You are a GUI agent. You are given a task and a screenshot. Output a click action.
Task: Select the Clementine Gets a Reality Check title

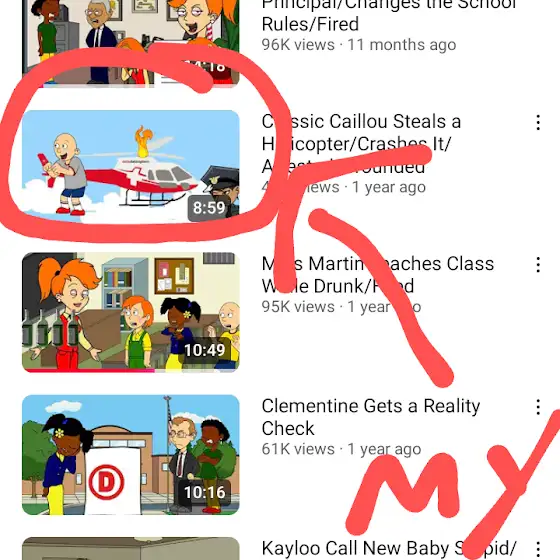pyautogui.click(x=371, y=417)
